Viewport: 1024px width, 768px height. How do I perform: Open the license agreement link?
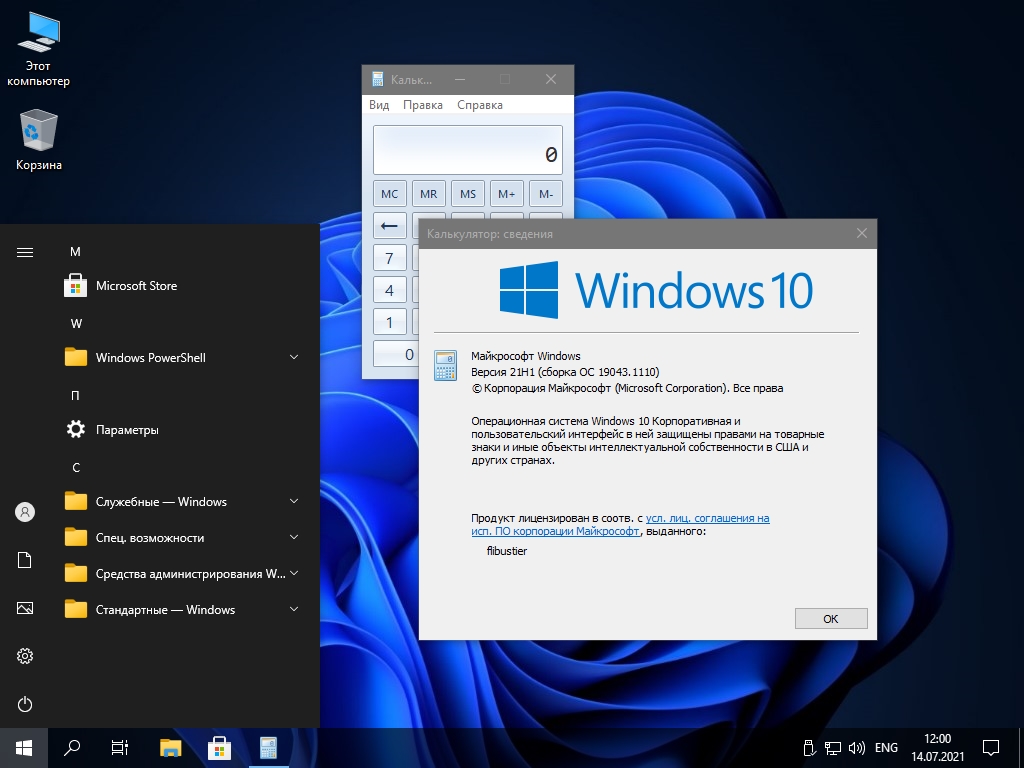click(x=707, y=518)
